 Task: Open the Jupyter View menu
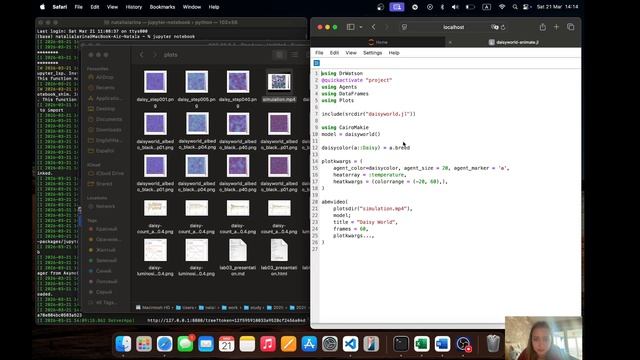click(x=351, y=53)
